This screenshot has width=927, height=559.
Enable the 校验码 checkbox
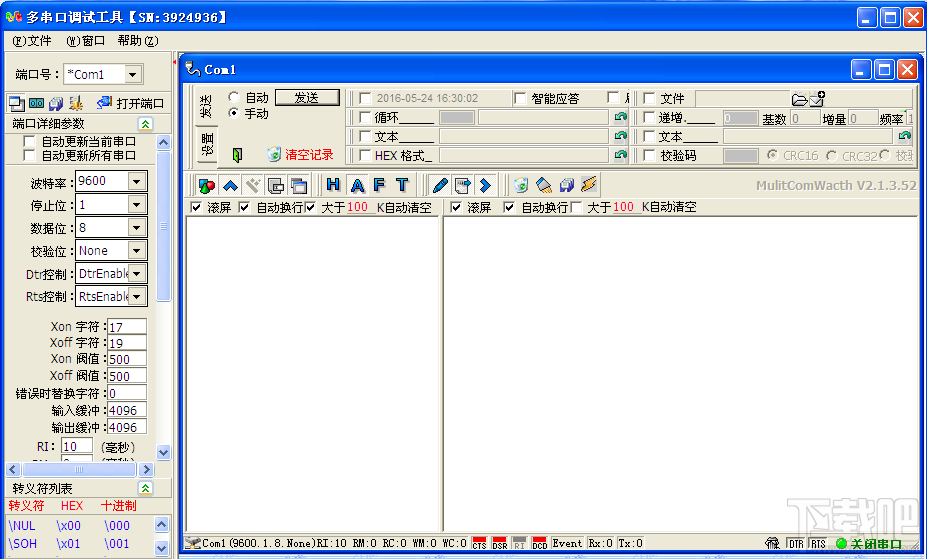click(649, 155)
